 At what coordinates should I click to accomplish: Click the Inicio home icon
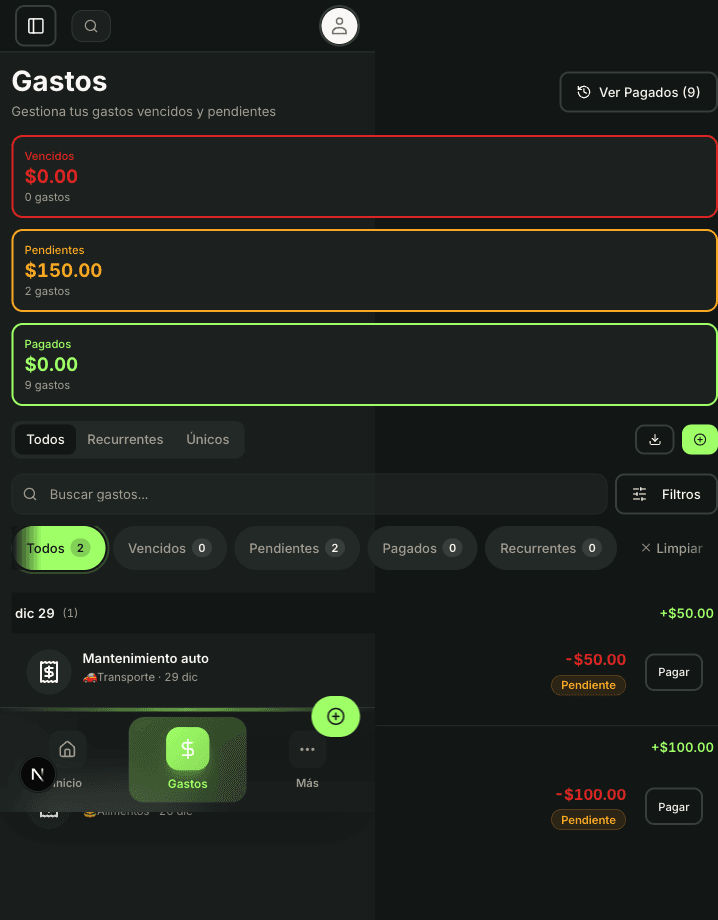tap(67, 748)
